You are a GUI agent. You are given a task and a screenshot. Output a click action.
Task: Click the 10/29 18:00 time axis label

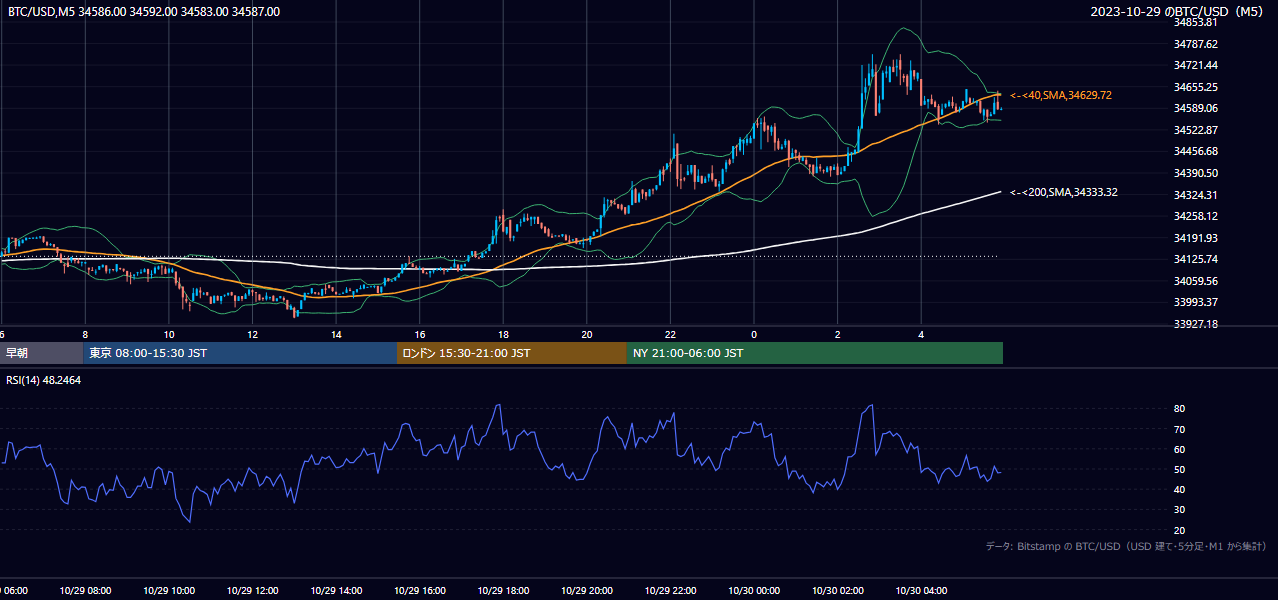point(503,591)
